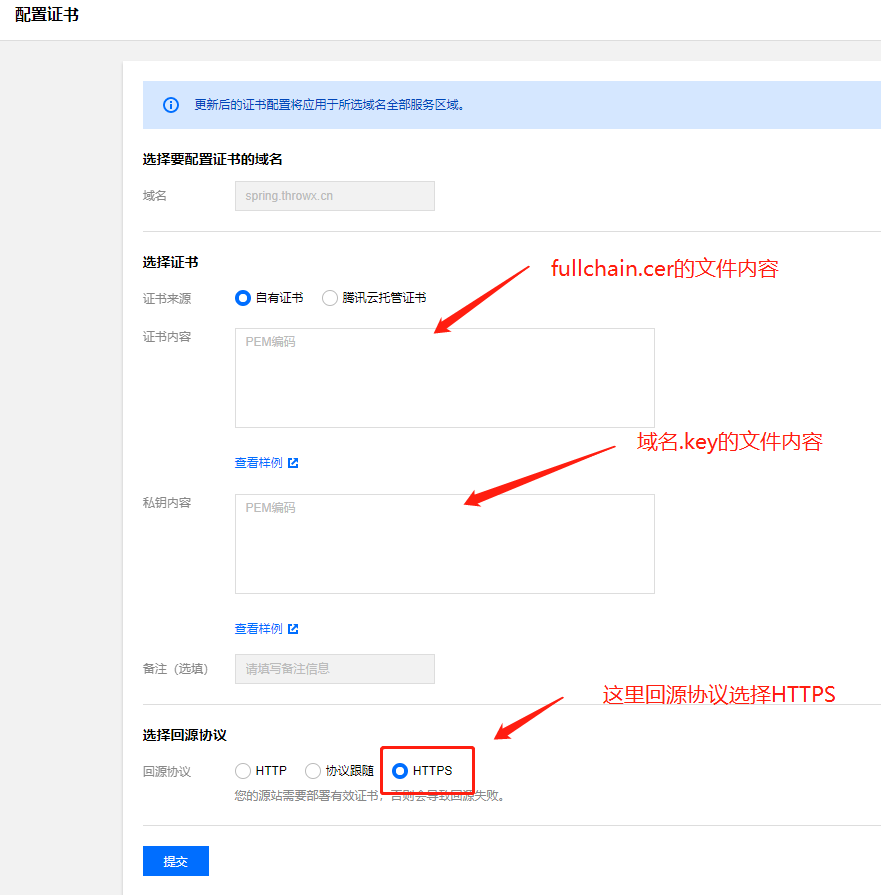Open 查看样例 link below the private key
Viewport: 881px width, 895px height.
259,629
